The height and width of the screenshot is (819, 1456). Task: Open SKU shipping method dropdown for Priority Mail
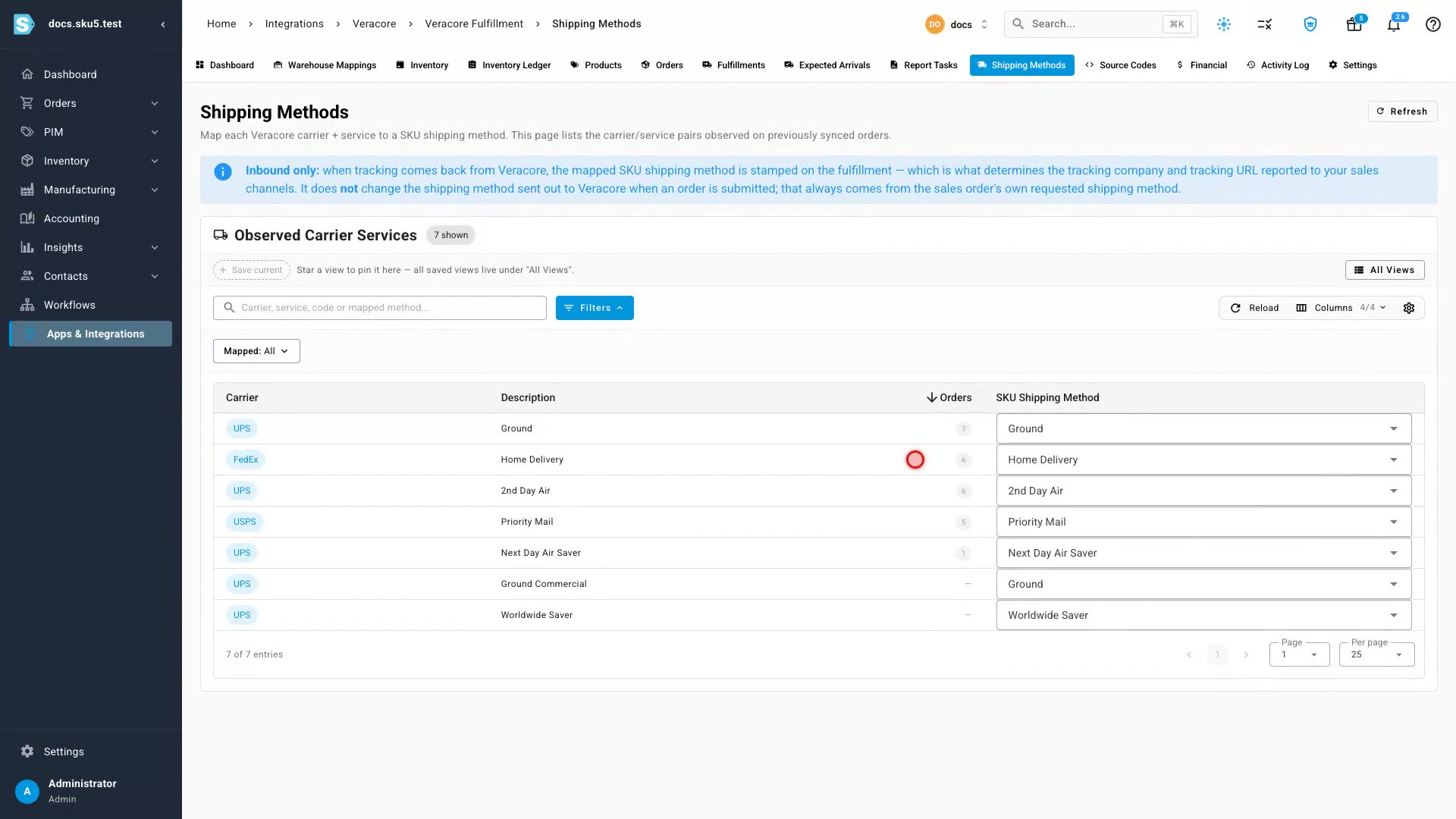1203,522
